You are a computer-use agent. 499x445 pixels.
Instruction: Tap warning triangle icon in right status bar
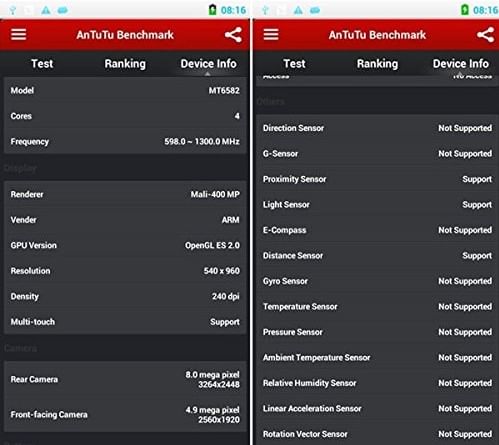click(298, 10)
